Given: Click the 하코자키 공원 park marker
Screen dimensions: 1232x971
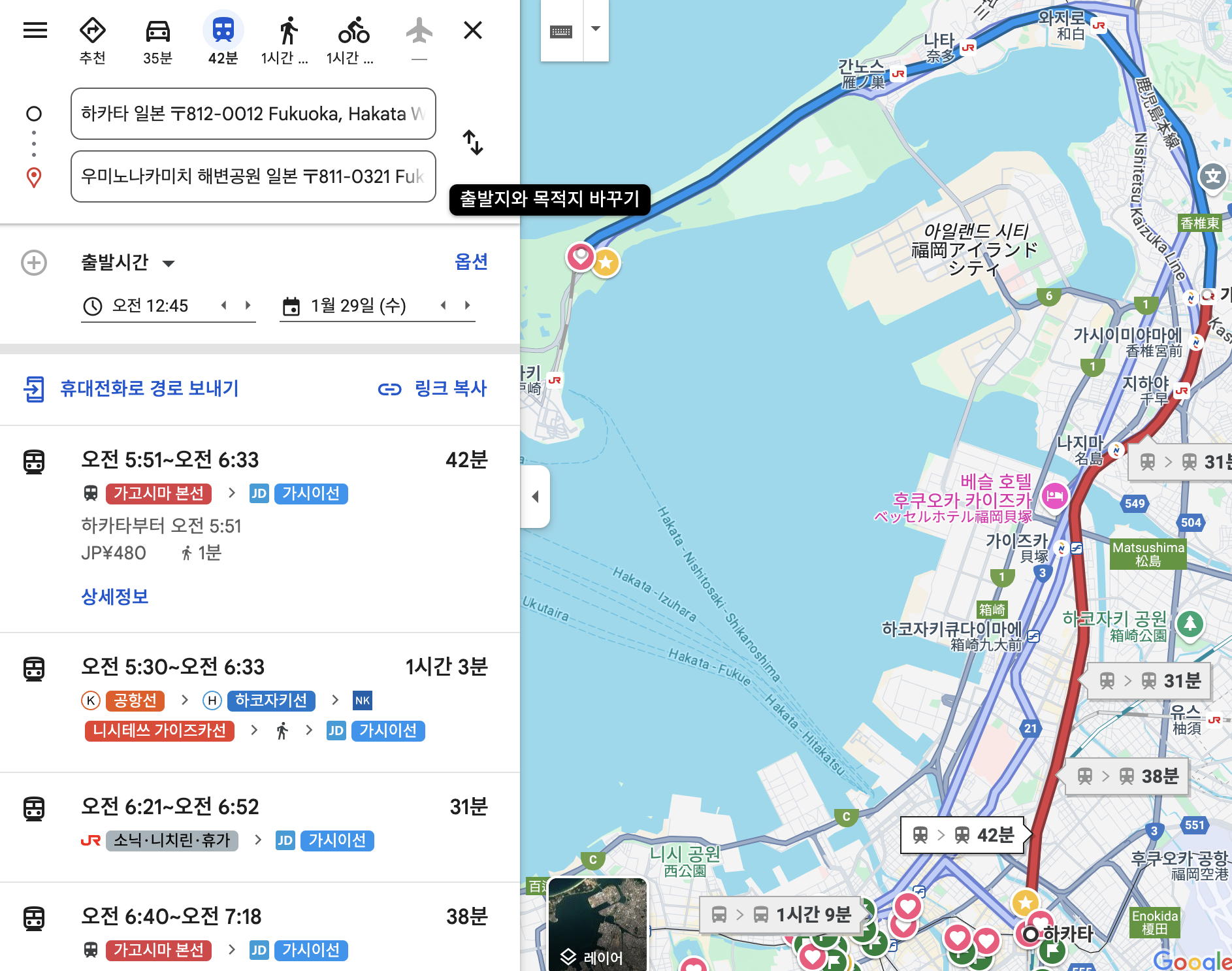Looking at the screenshot, I should pyautogui.click(x=1190, y=623).
